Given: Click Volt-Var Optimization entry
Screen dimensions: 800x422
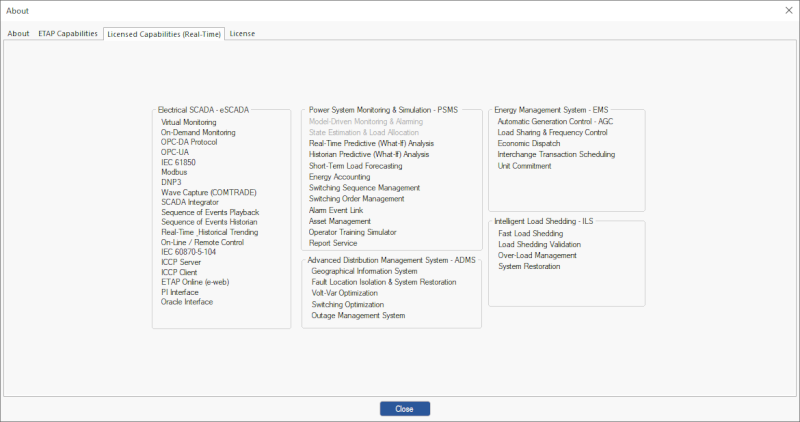Looking at the screenshot, I should click(x=344, y=293).
